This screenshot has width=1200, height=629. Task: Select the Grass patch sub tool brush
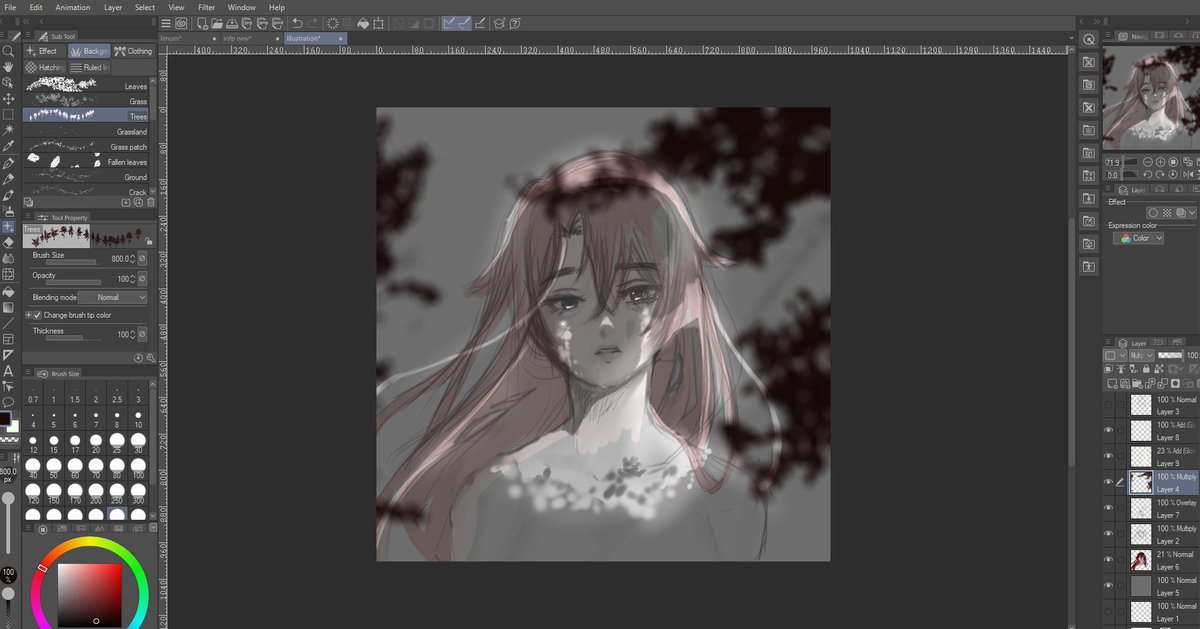pyautogui.click(x=86, y=146)
